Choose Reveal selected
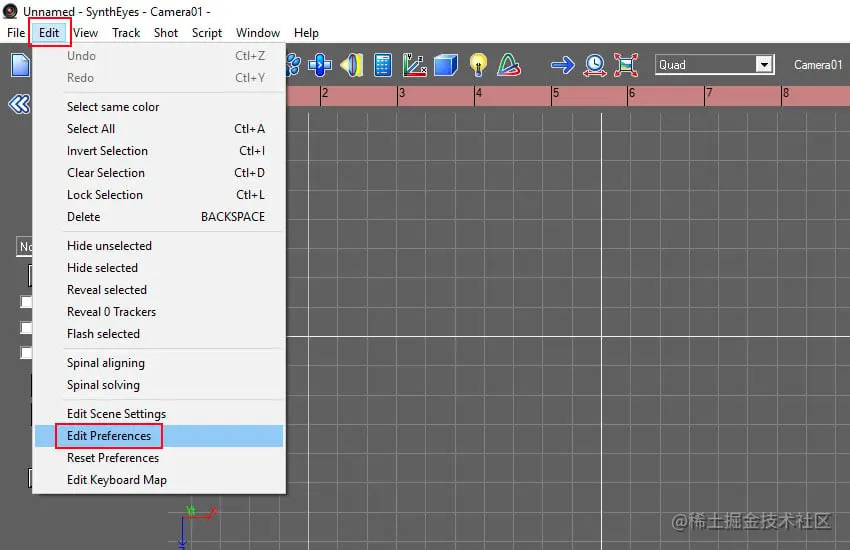This screenshot has width=850, height=550. (159, 290)
